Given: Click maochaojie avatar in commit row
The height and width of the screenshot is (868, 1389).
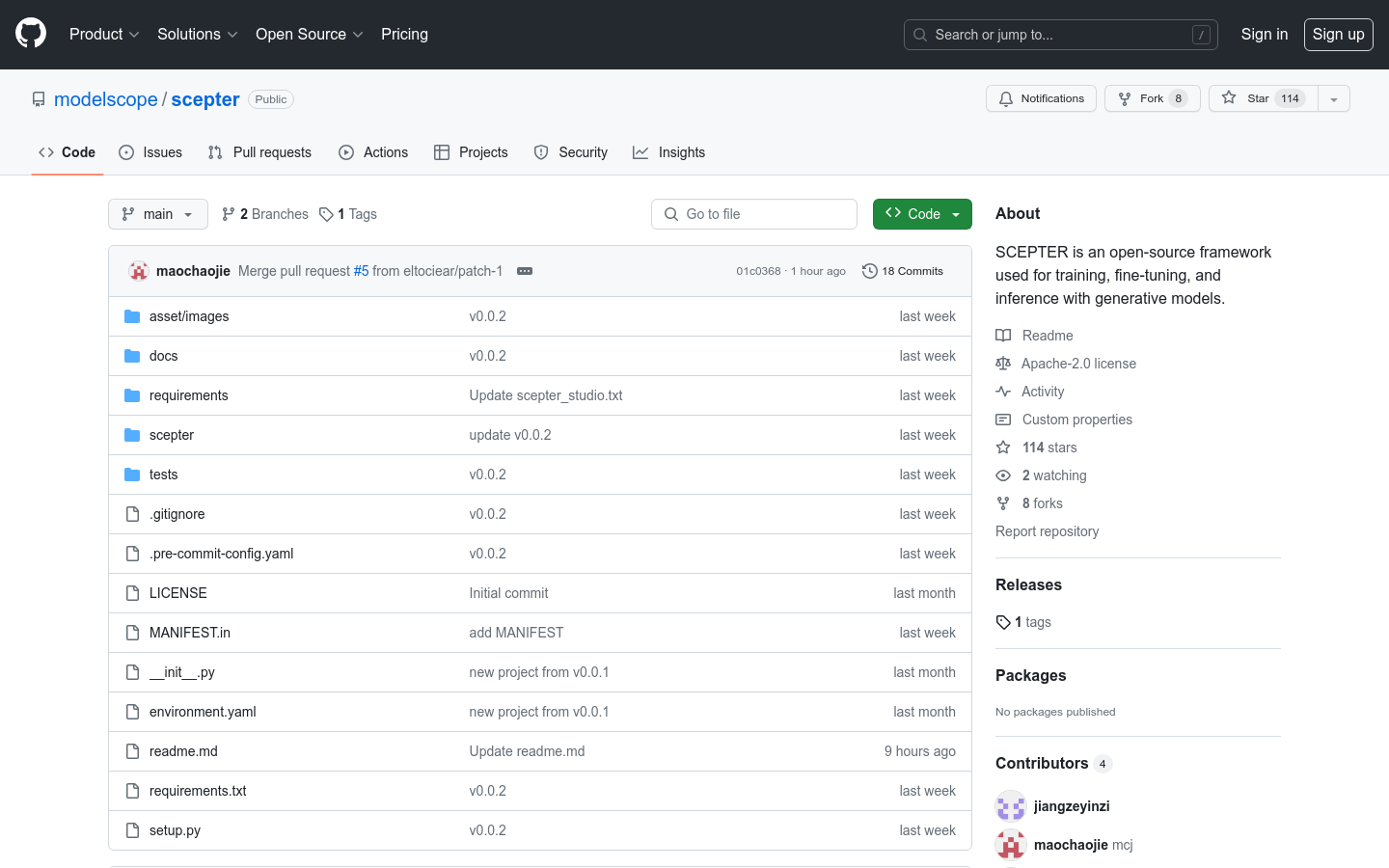Looking at the screenshot, I should click(x=139, y=271).
